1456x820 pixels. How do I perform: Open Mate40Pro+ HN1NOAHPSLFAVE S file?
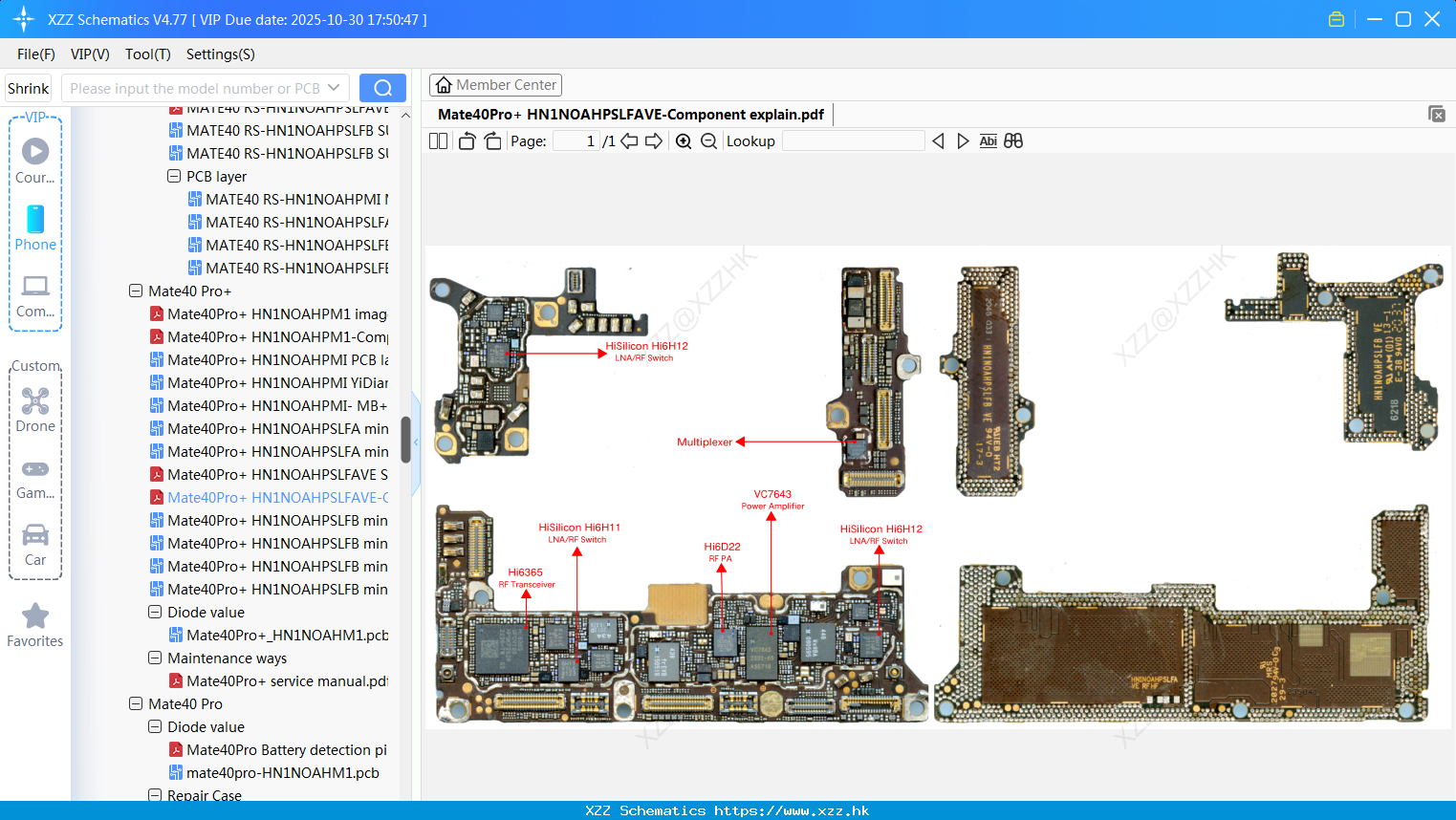pyautogui.click(x=269, y=474)
